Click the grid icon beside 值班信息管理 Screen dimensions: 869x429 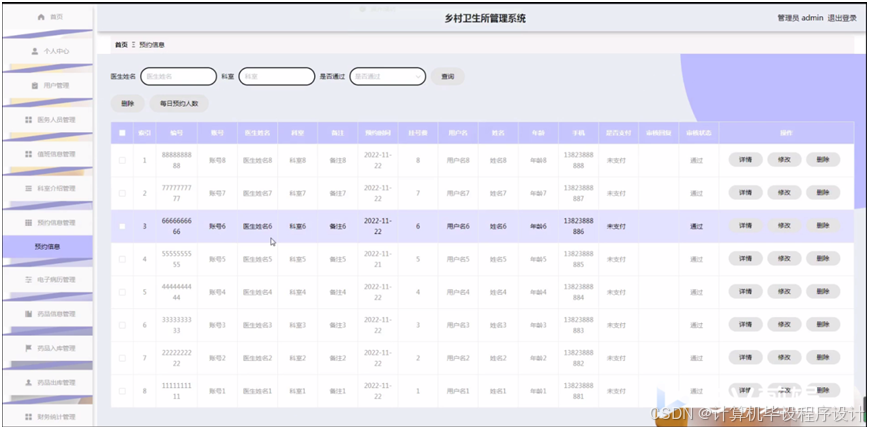28,154
